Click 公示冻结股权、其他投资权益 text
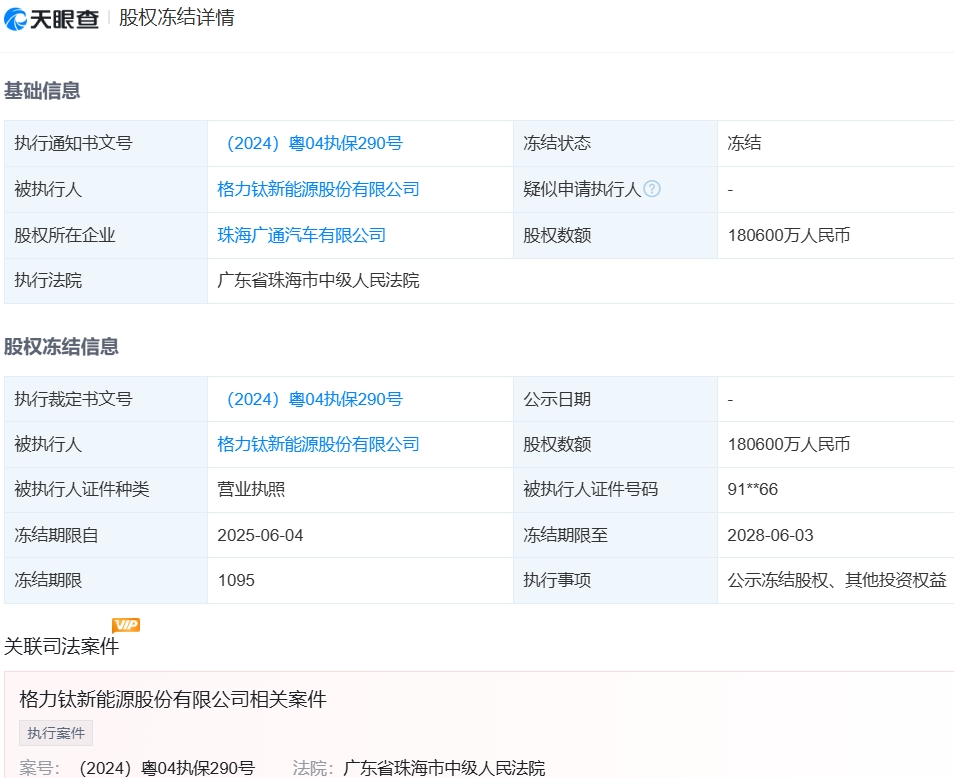The width and height of the screenshot is (954, 778). pos(837,580)
